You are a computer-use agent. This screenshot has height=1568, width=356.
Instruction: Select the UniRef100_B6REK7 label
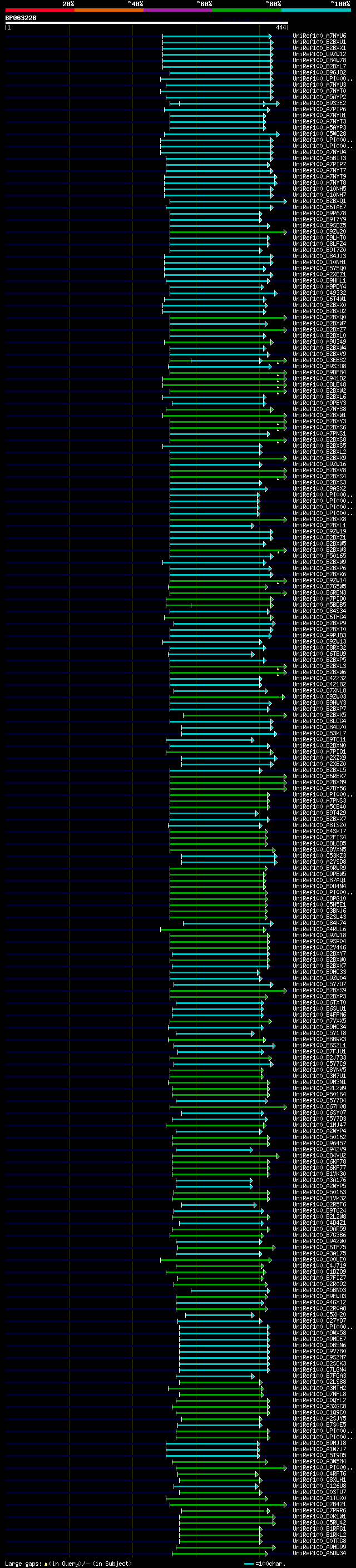click(x=319, y=776)
